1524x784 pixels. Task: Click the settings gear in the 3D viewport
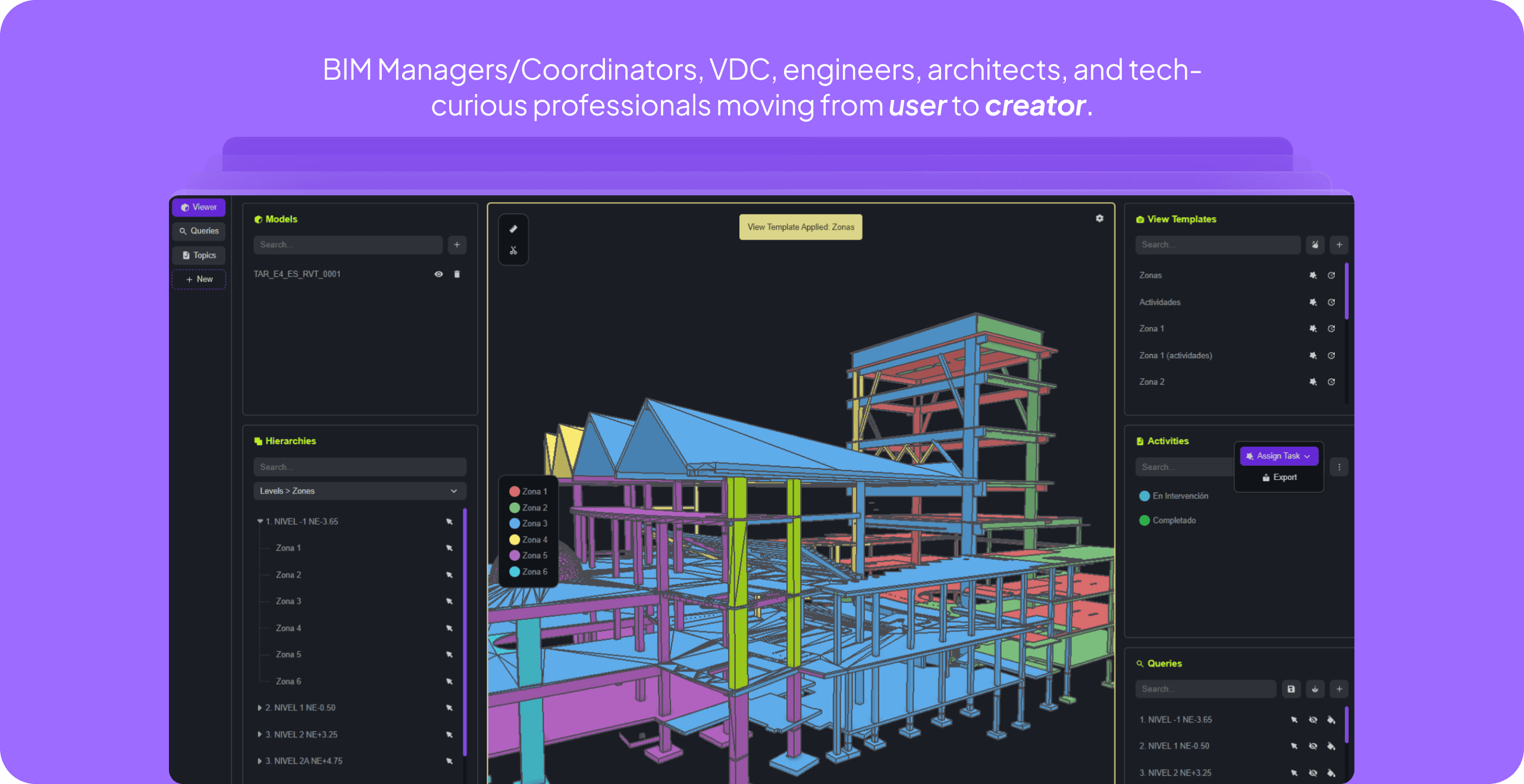[1099, 218]
